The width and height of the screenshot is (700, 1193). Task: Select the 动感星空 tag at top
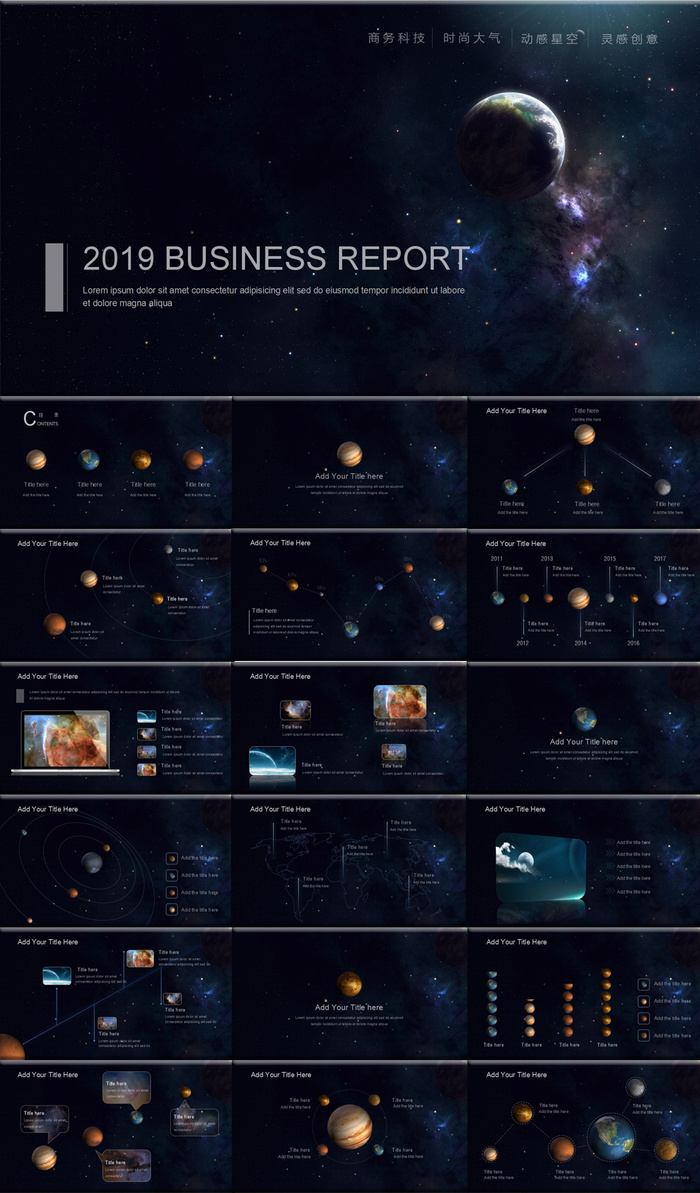pyautogui.click(x=550, y=38)
